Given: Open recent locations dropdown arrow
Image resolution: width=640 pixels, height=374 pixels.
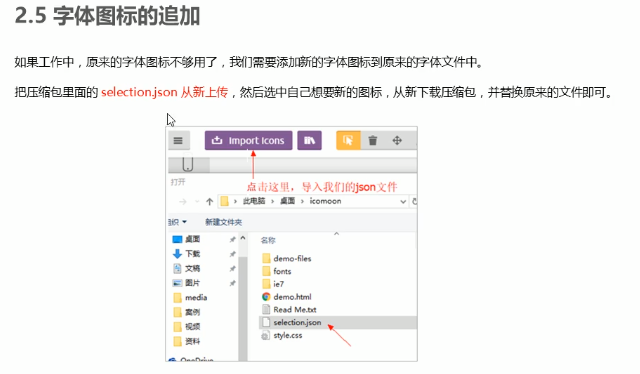Looking at the screenshot, I should tap(197, 201).
